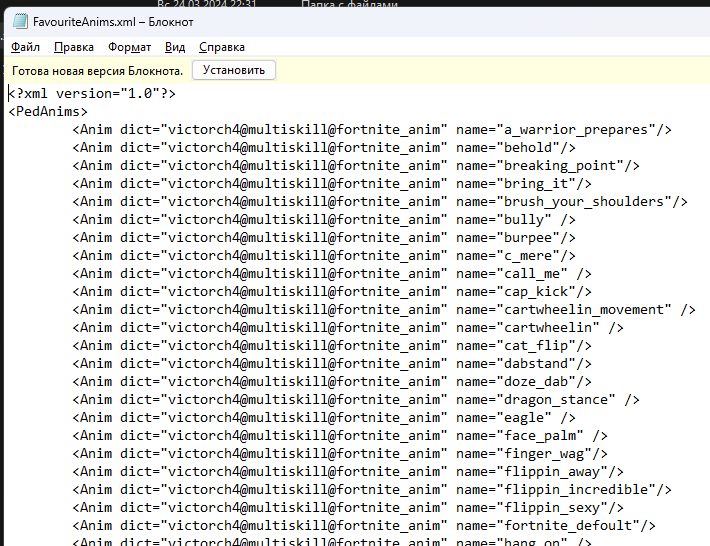Click the line with name="cap_kick"

click(x=332, y=292)
